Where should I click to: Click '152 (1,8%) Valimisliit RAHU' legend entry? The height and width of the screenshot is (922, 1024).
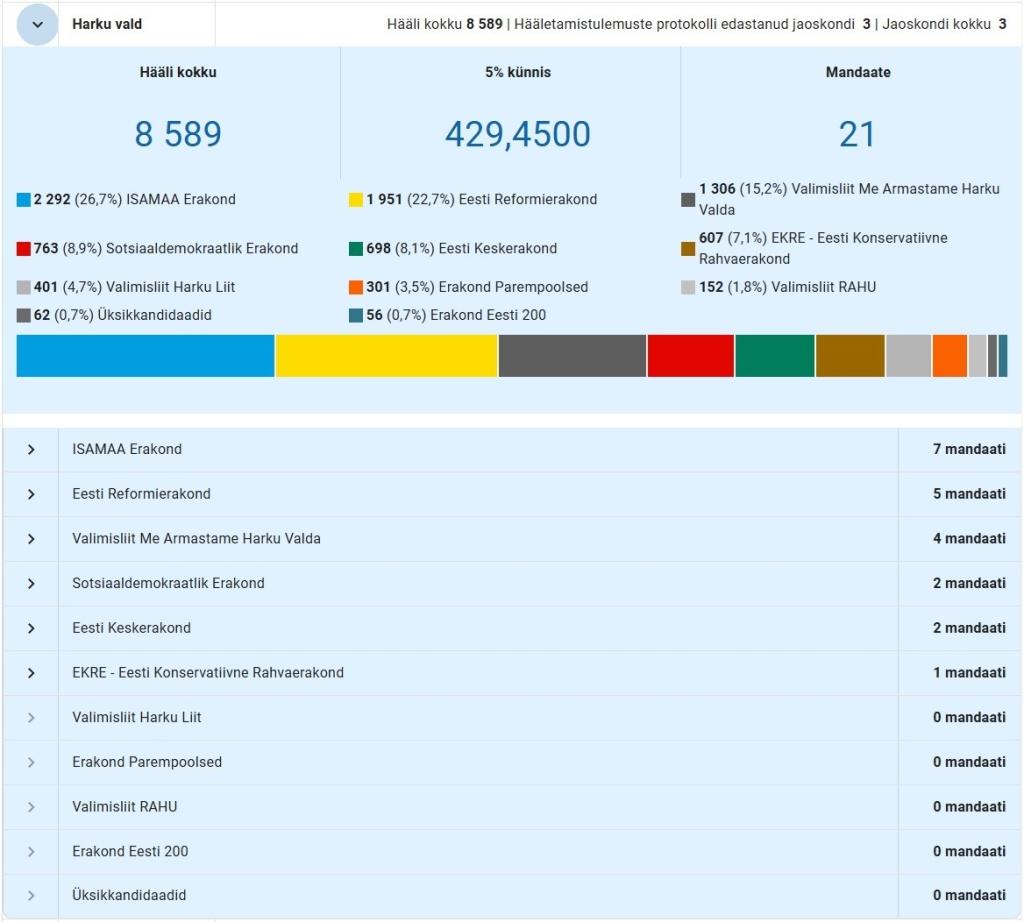(x=788, y=287)
